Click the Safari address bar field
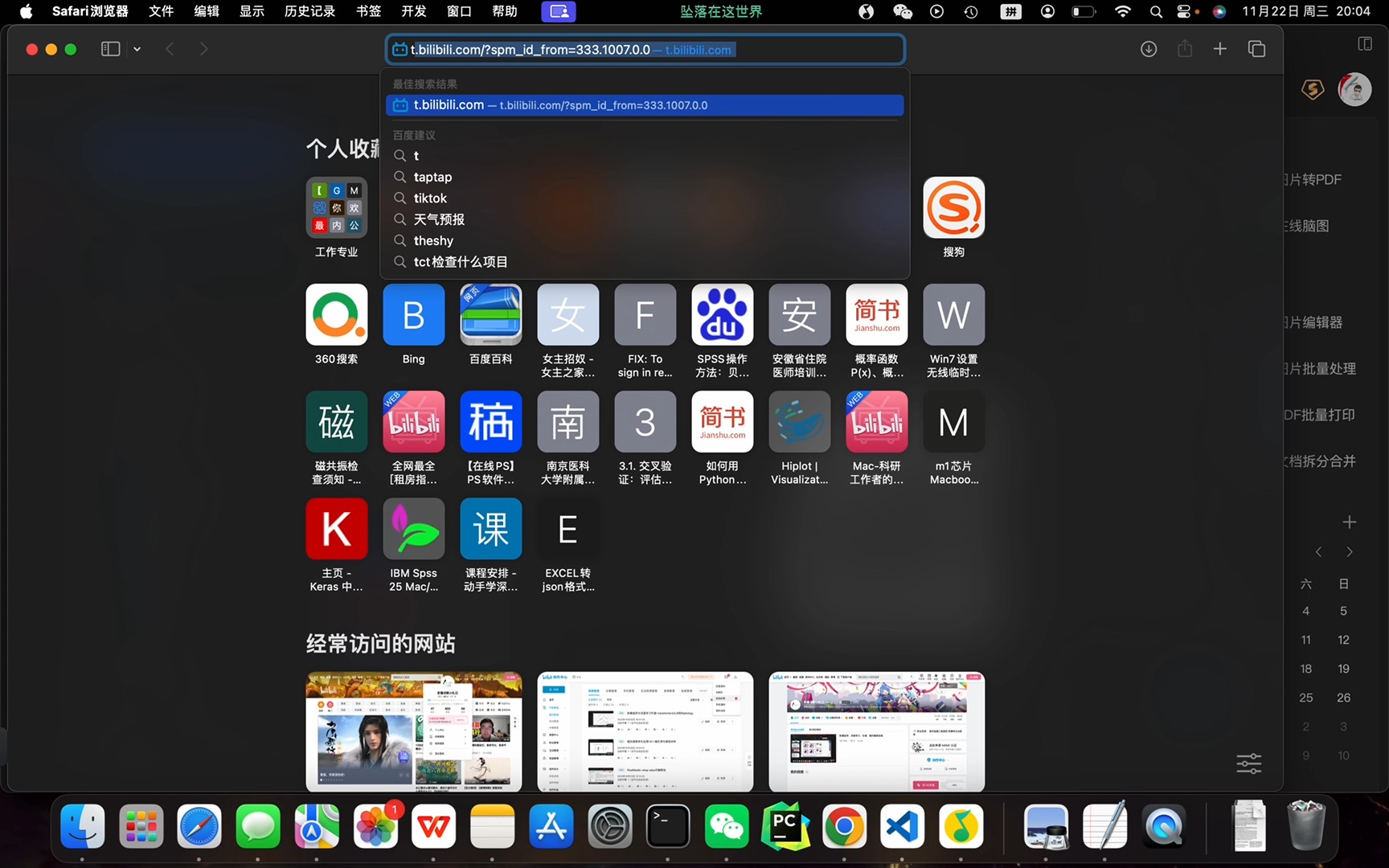Screen dimensions: 1389x868 click(645, 50)
